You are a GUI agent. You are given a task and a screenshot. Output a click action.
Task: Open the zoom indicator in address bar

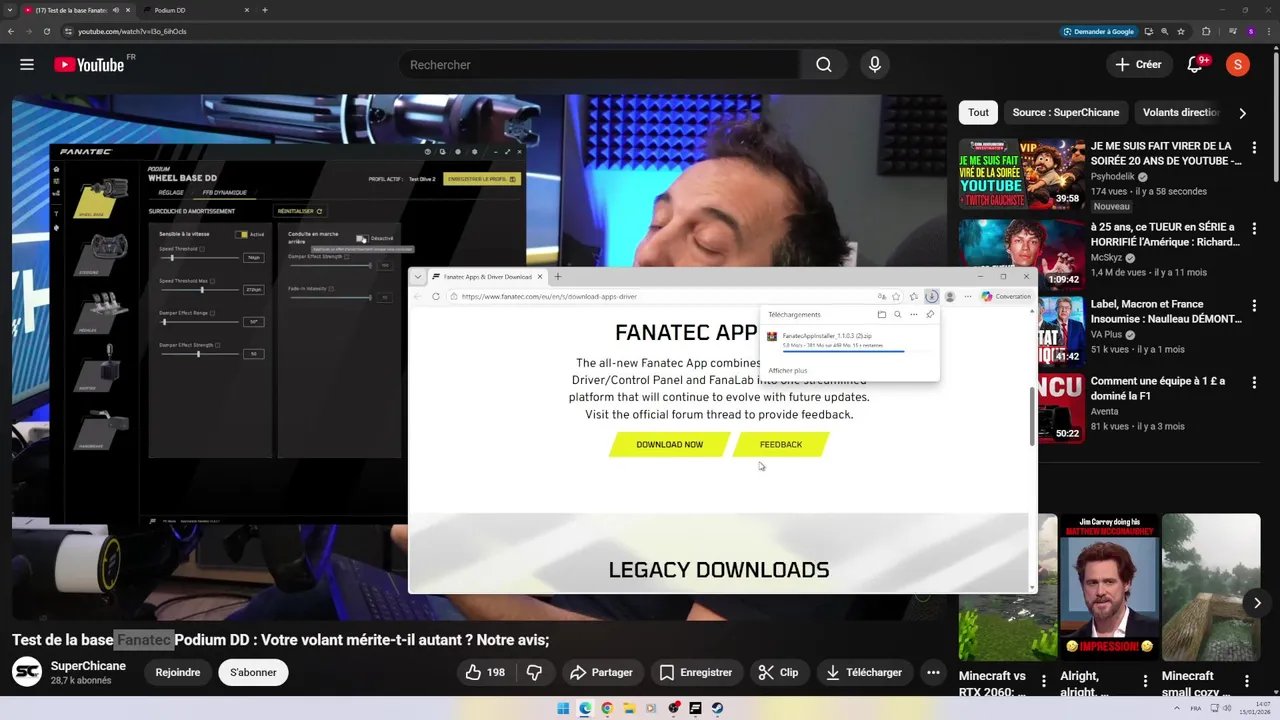coord(1165,31)
